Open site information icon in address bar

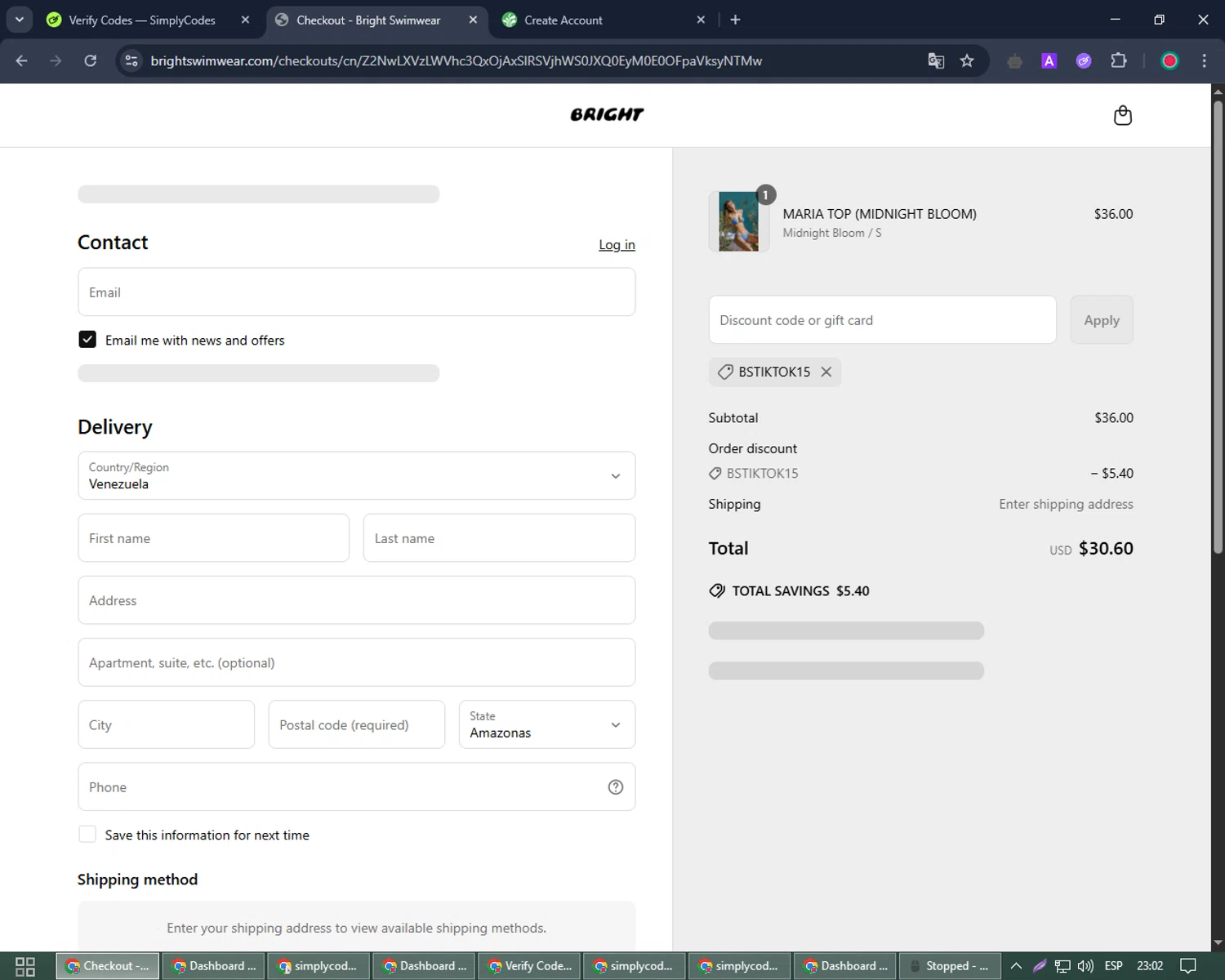(131, 60)
